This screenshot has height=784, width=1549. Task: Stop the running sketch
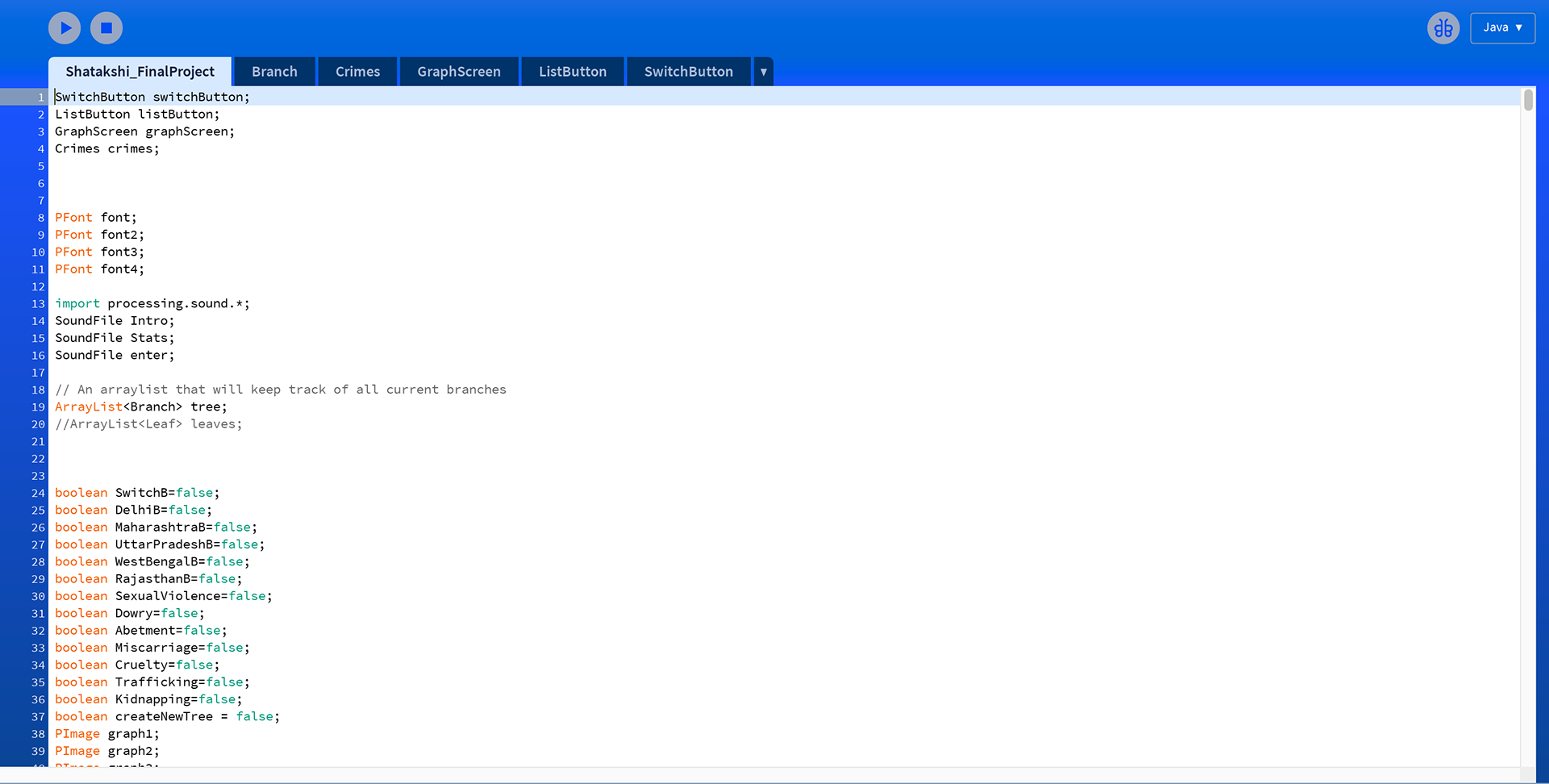106,28
